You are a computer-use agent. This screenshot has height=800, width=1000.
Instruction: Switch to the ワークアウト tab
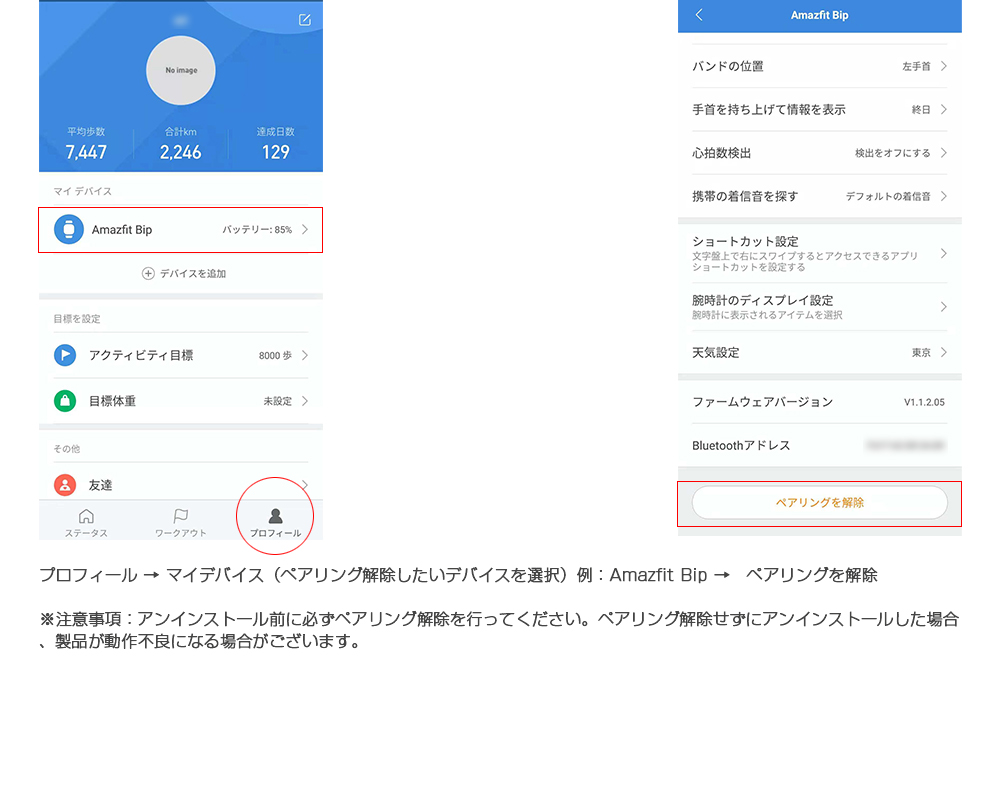pos(180,523)
